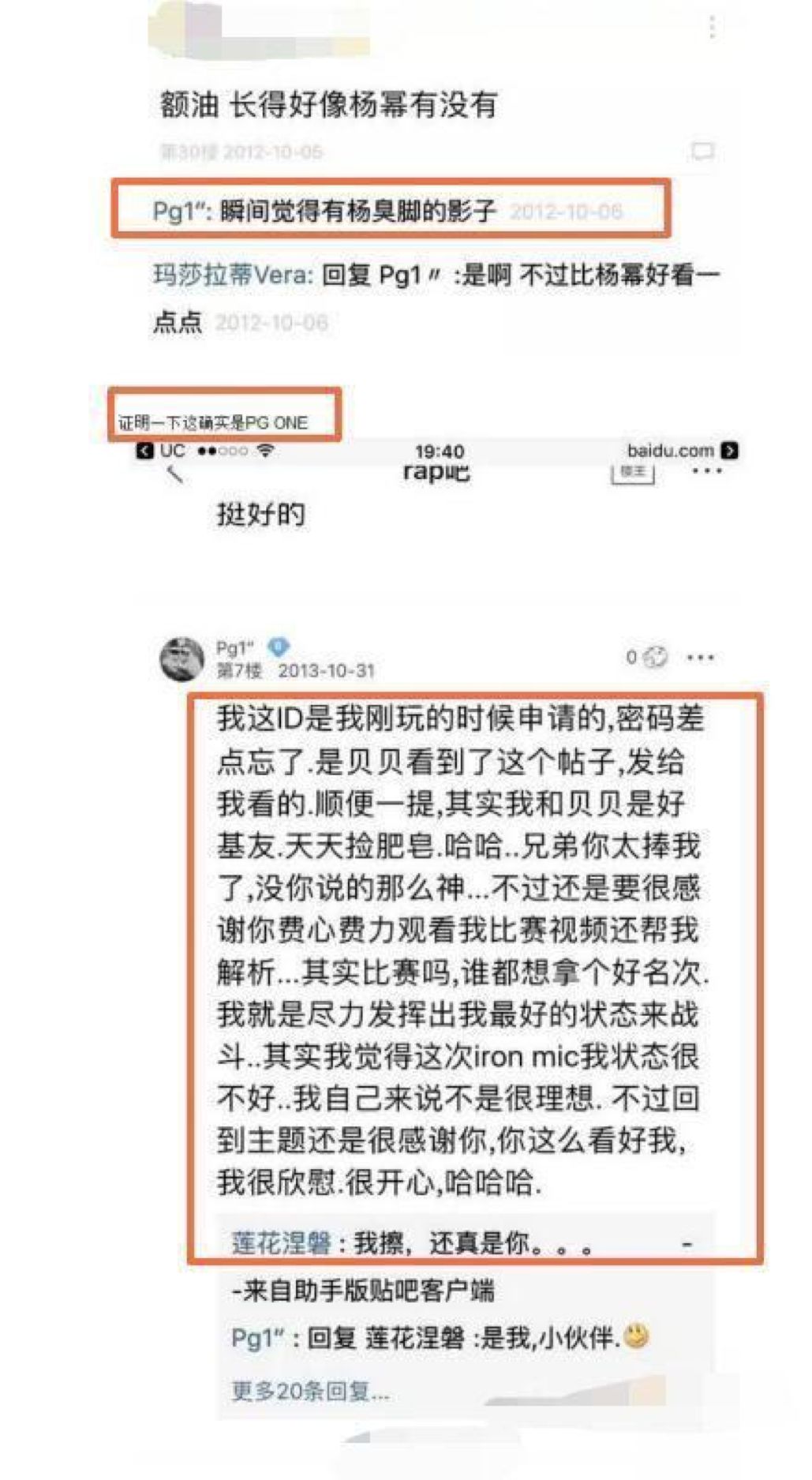Open Pg1" username in highlighted first reply
812x1480 pixels.
coord(179,212)
